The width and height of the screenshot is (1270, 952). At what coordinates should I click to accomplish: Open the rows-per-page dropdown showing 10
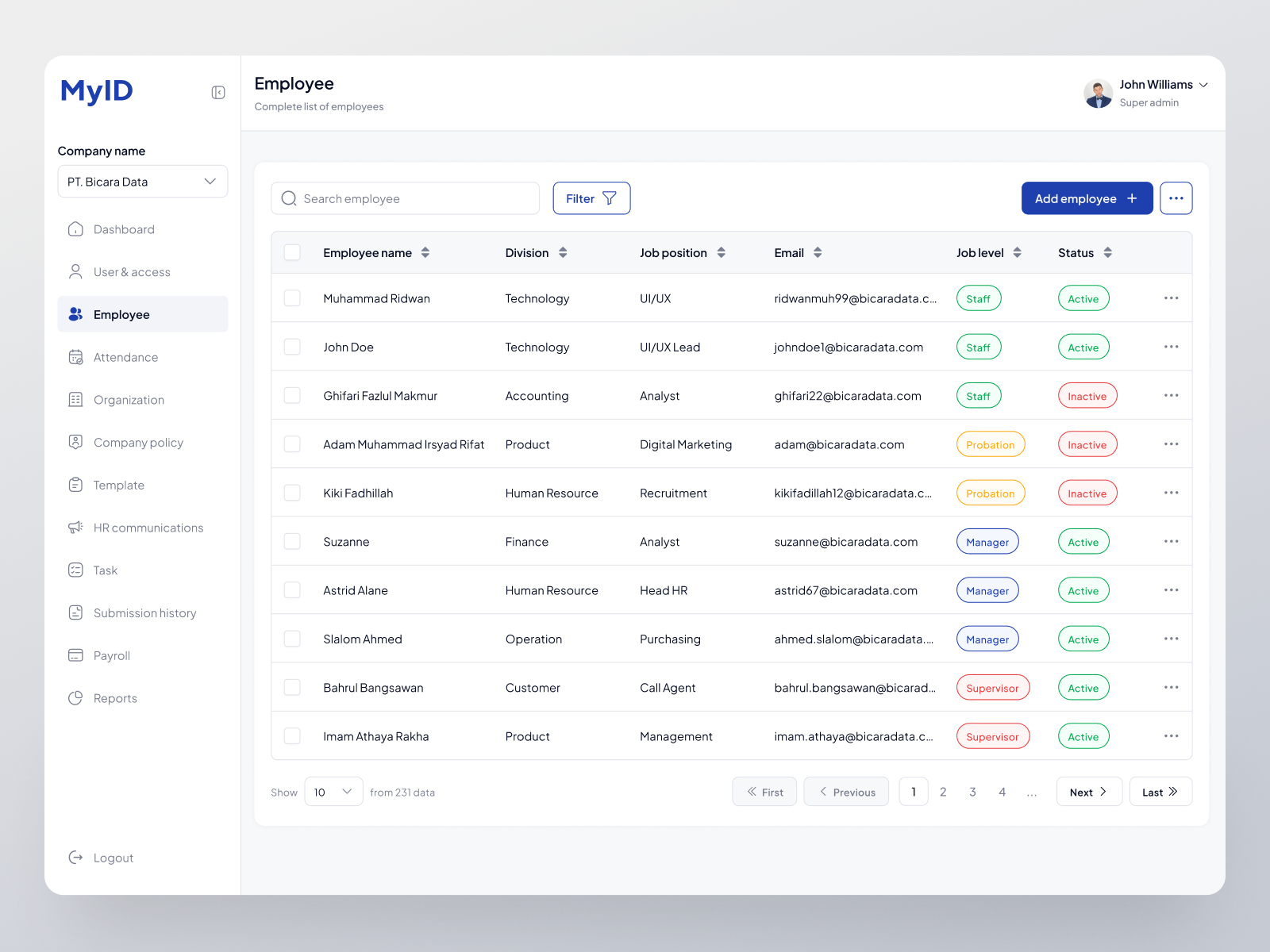(x=333, y=792)
